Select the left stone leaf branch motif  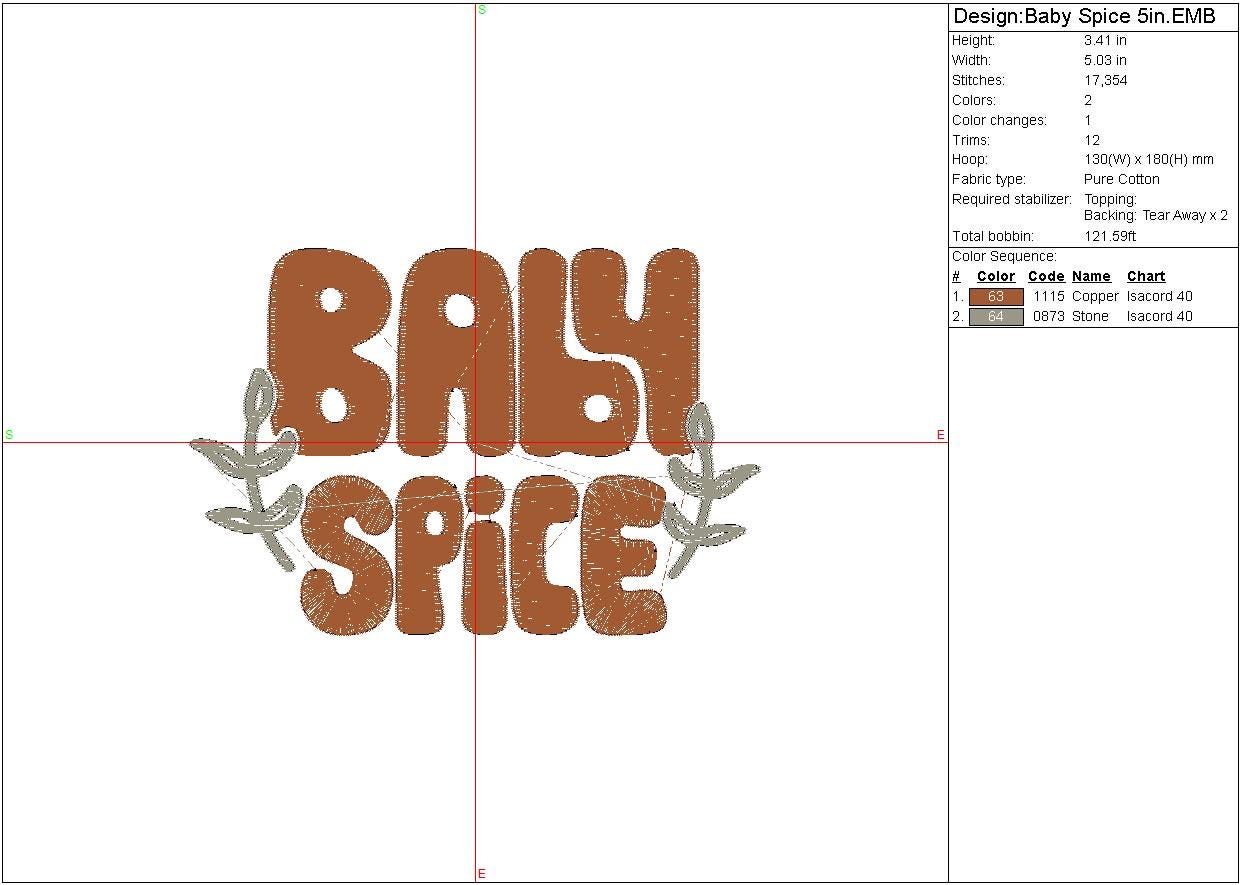pos(252,470)
